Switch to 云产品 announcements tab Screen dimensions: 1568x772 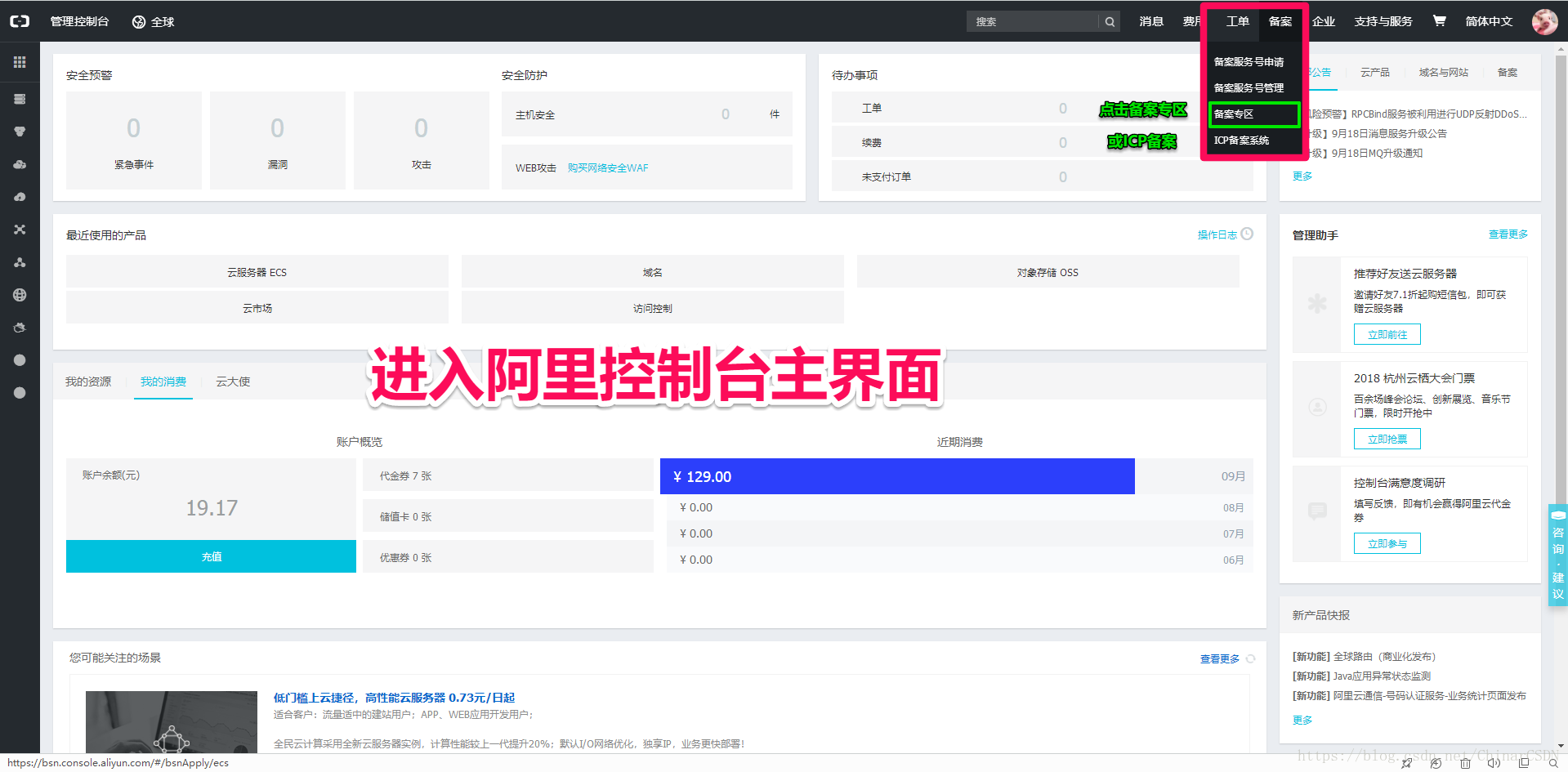pyautogui.click(x=1374, y=73)
